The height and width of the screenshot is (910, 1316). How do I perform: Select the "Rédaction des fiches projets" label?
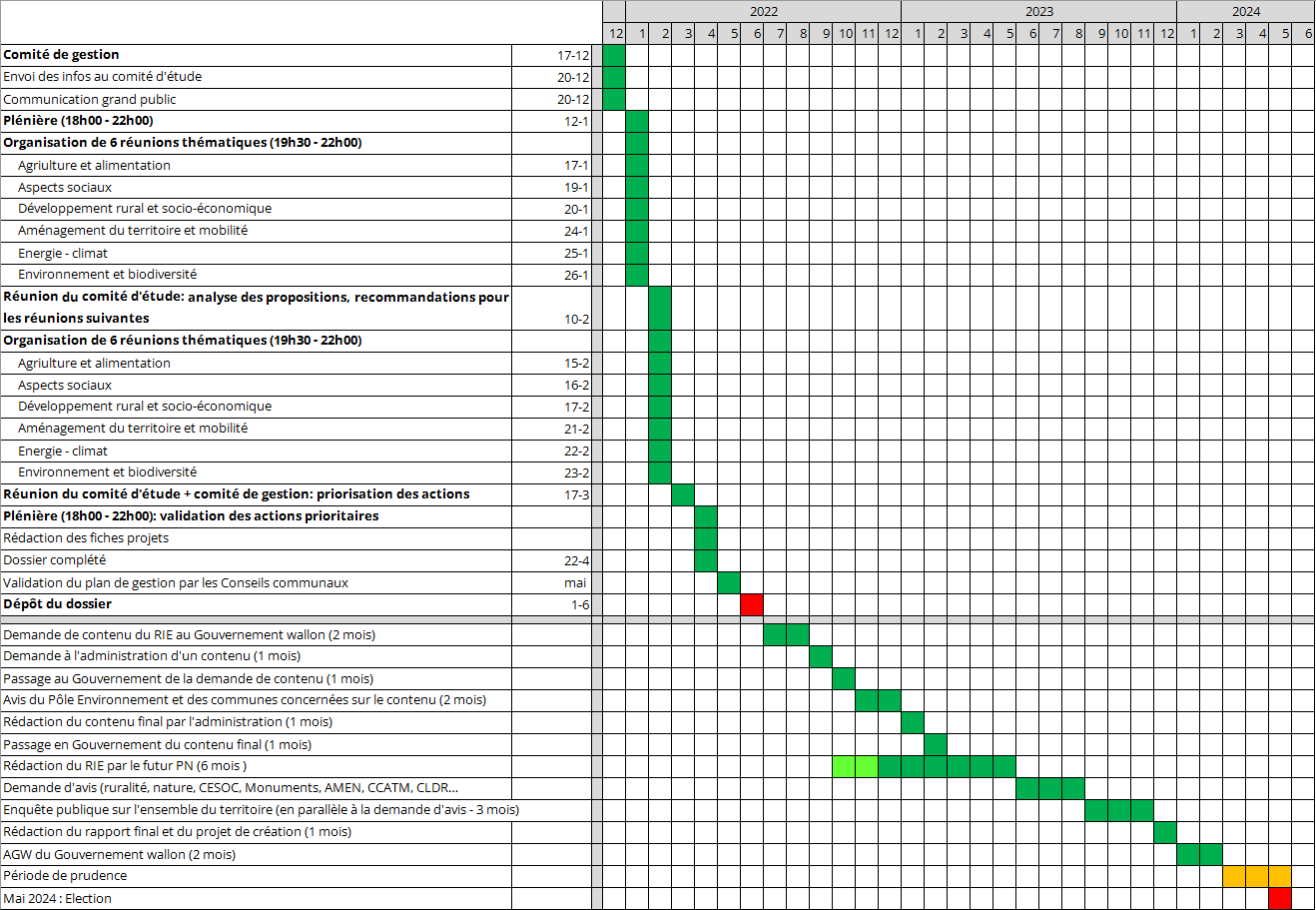[x=86, y=538]
